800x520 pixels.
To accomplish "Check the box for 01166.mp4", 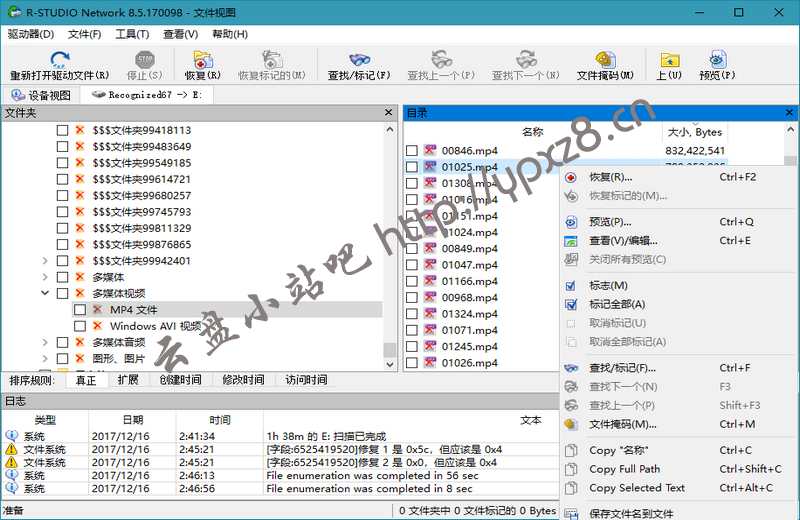I will pyautogui.click(x=412, y=281).
